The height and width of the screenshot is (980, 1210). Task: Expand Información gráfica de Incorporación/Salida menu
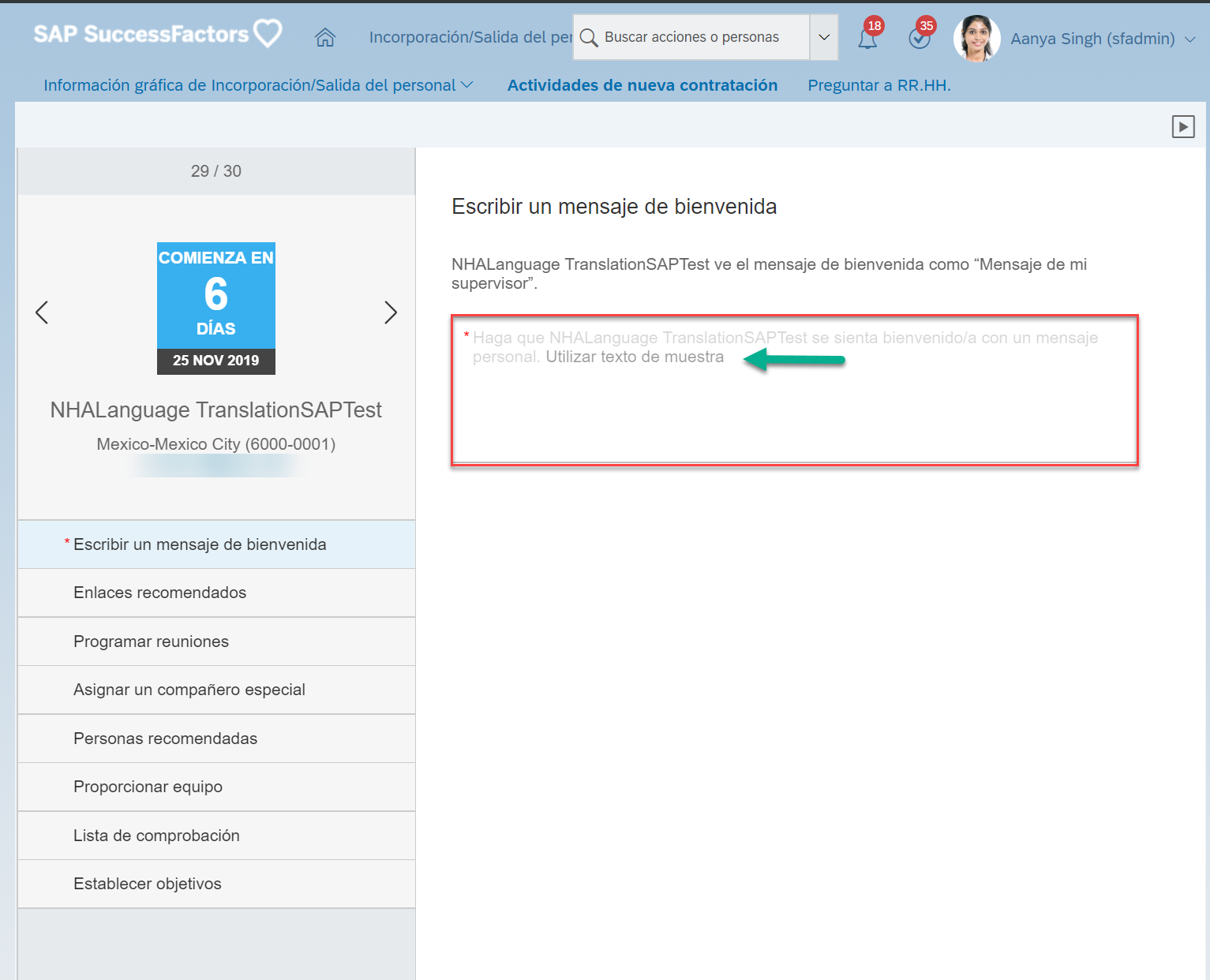258,85
